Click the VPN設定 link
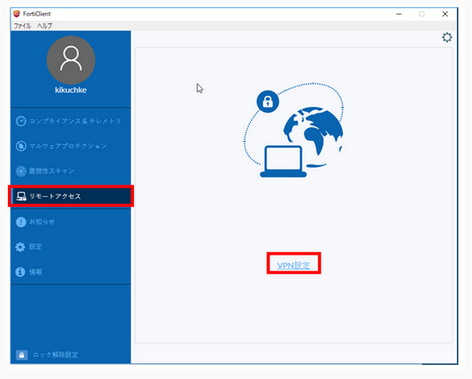The image size is (472, 379). (293, 265)
